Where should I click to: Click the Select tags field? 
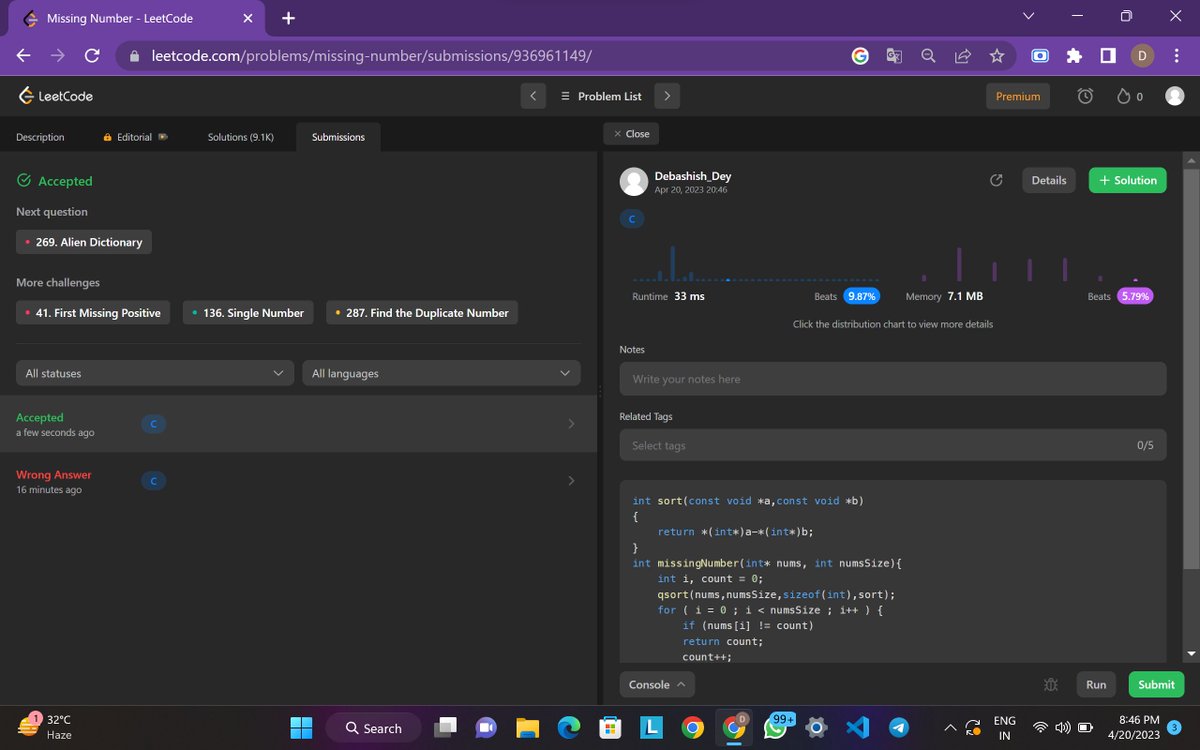(x=893, y=445)
